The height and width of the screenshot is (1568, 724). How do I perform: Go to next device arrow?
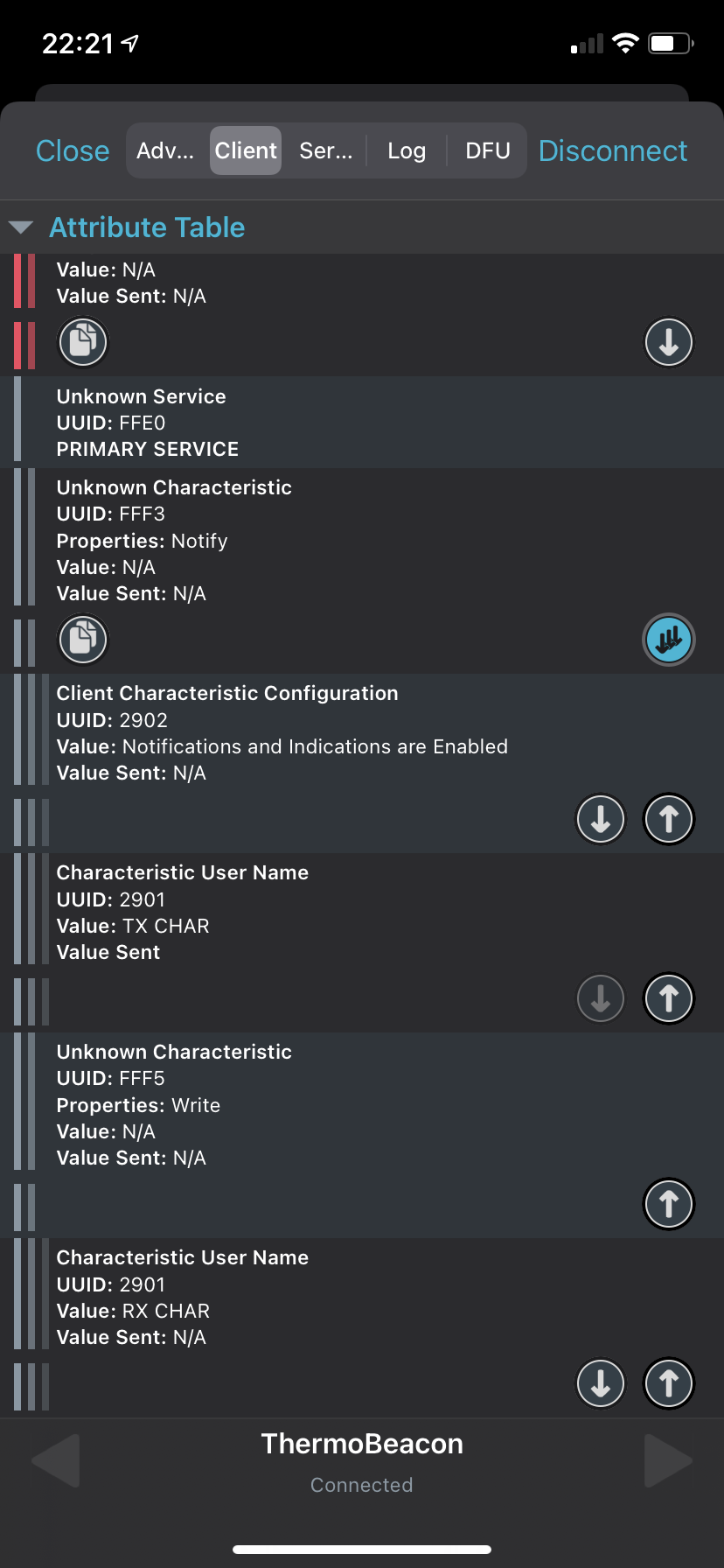(x=669, y=1460)
